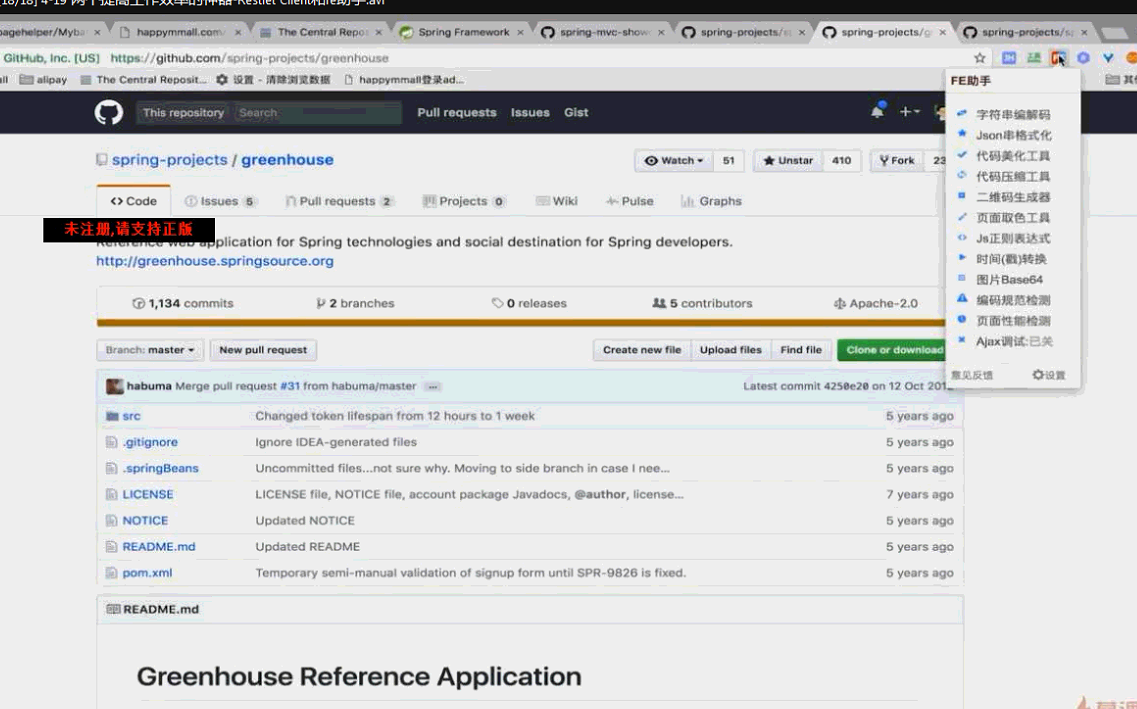Open the FE助手 extension icon in toolbar
Screen dimensions: 1137x709
1059,57
